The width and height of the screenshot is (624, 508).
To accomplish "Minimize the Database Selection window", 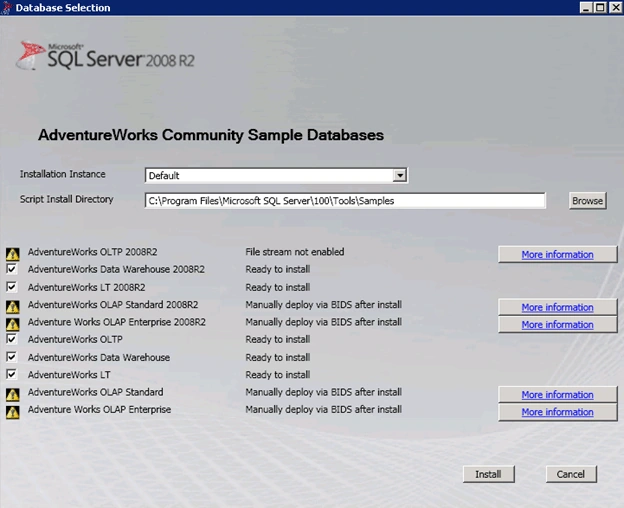I will (585, 7).
